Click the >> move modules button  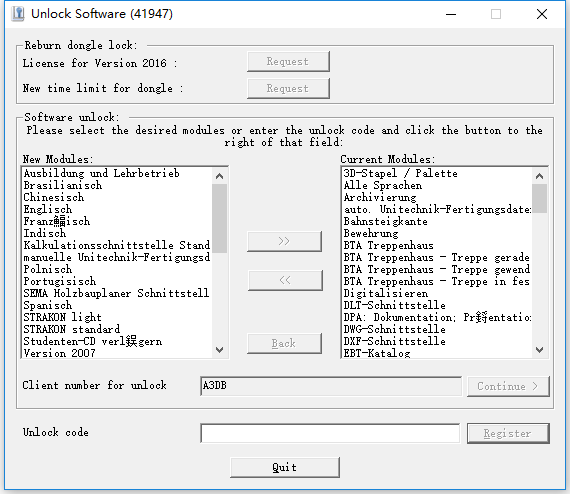pos(284,241)
